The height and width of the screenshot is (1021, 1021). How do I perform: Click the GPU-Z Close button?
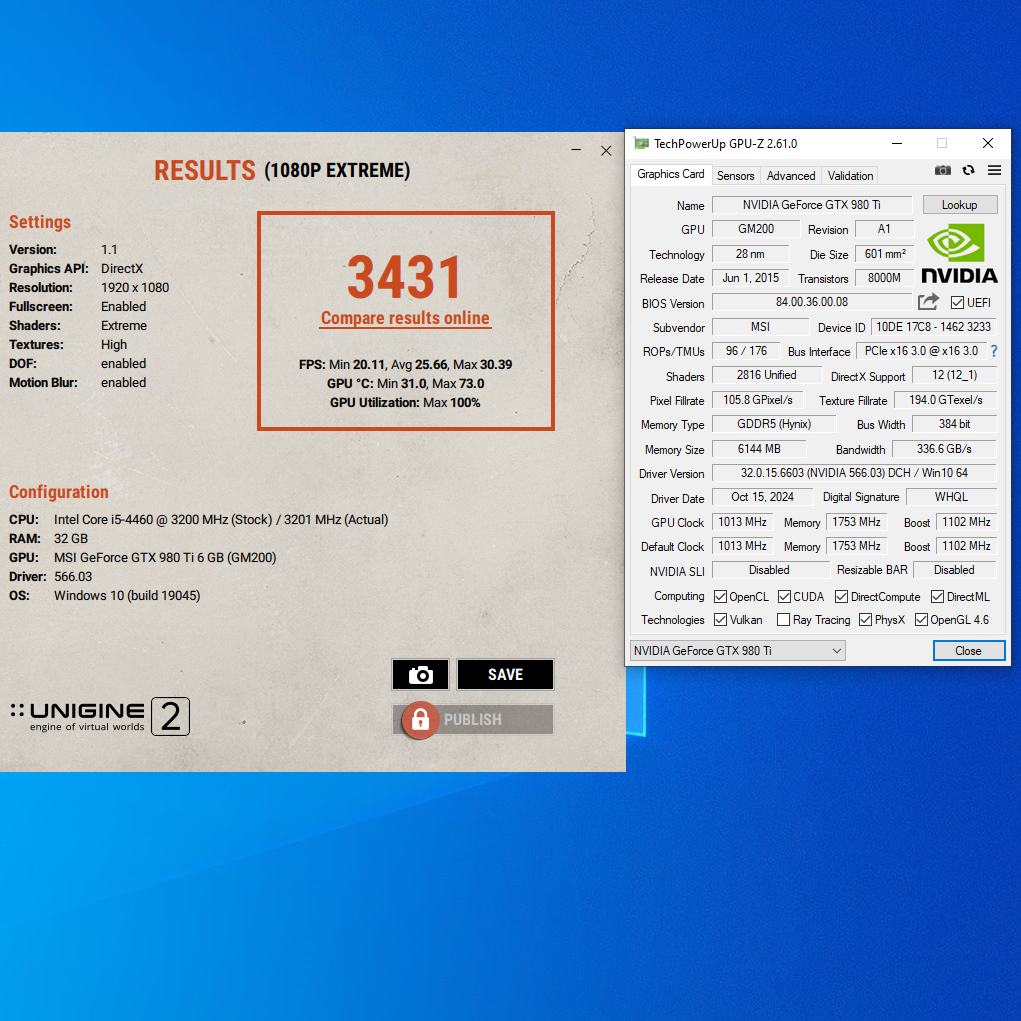point(969,650)
